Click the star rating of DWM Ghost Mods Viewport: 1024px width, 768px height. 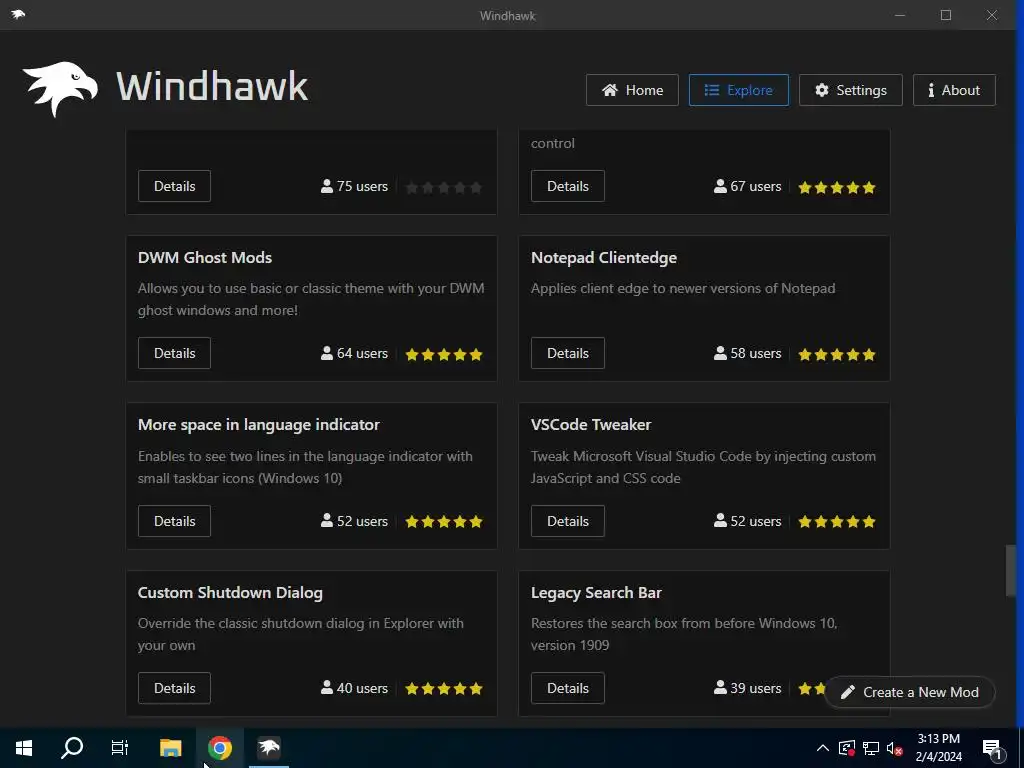(443, 355)
